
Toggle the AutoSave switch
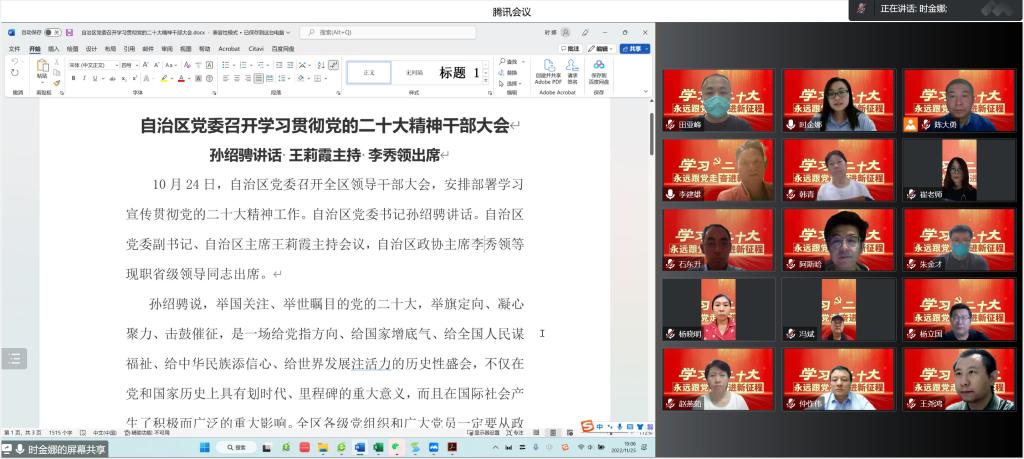click(x=52, y=32)
